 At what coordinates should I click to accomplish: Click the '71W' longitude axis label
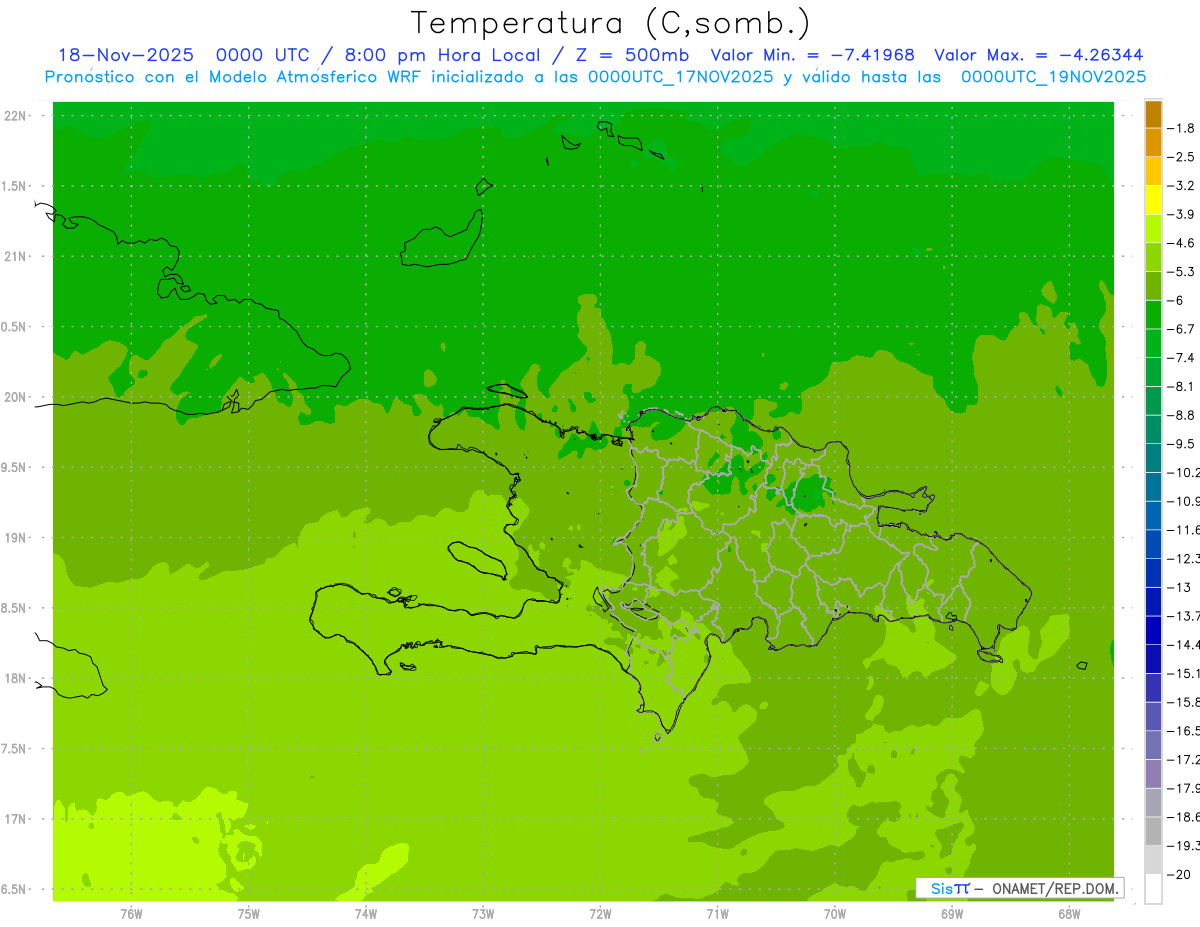click(x=717, y=914)
